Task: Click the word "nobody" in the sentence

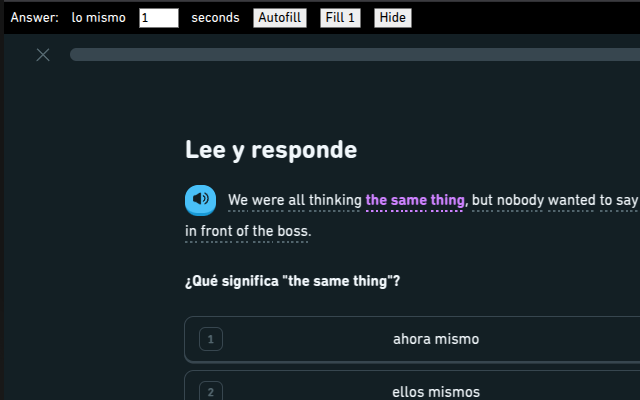Action: [x=521, y=201]
